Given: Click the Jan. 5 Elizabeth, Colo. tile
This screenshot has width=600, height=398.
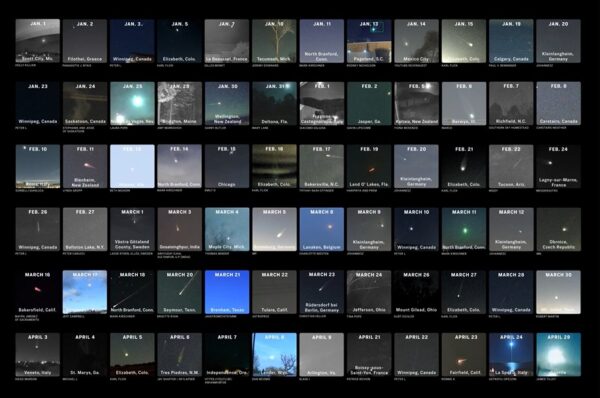Looking at the screenshot, I should 179,41.
